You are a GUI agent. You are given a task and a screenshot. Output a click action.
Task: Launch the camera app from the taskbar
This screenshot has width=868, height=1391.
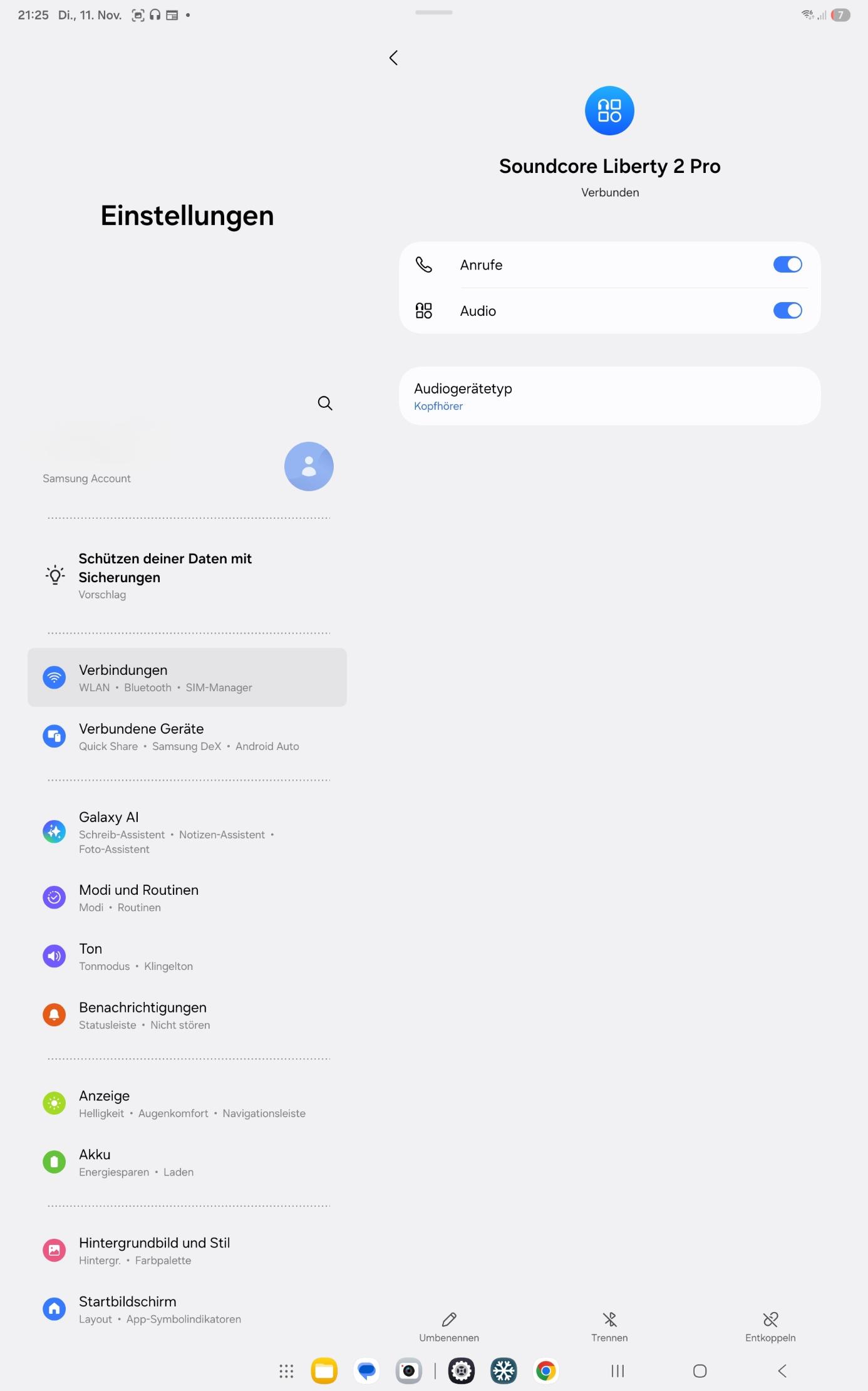pyautogui.click(x=409, y=1371)
